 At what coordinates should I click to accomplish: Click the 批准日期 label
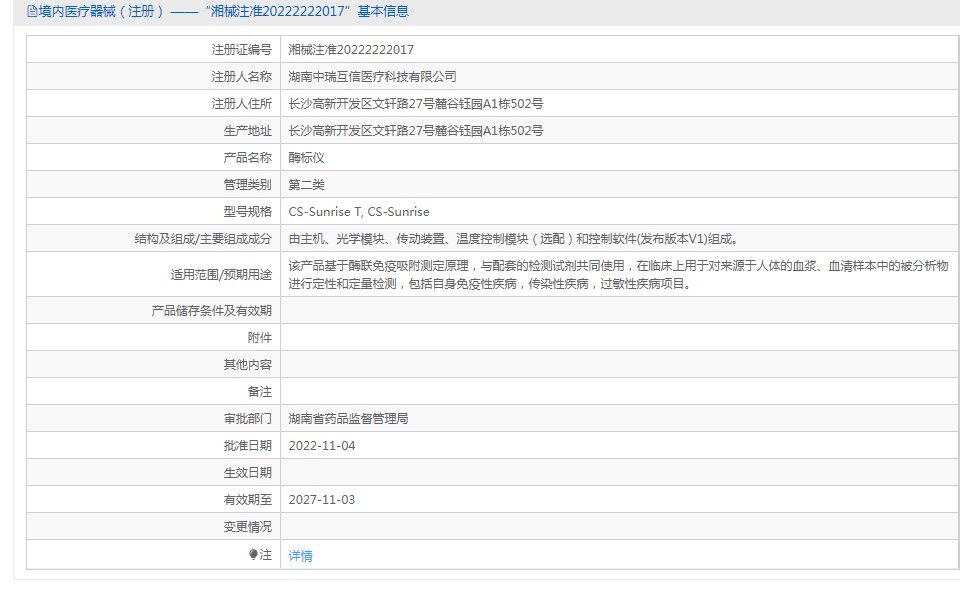(x=247, y=445)
